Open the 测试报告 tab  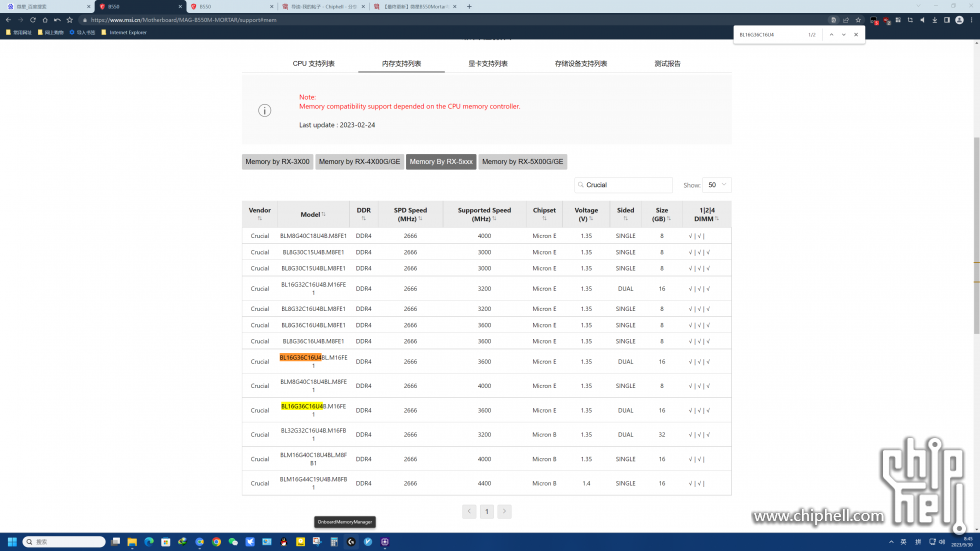(x=668, y=64)
